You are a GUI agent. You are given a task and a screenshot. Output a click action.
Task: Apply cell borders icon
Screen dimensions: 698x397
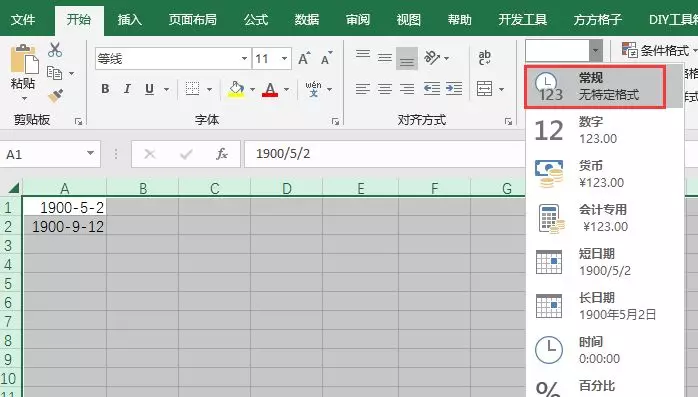192,89
